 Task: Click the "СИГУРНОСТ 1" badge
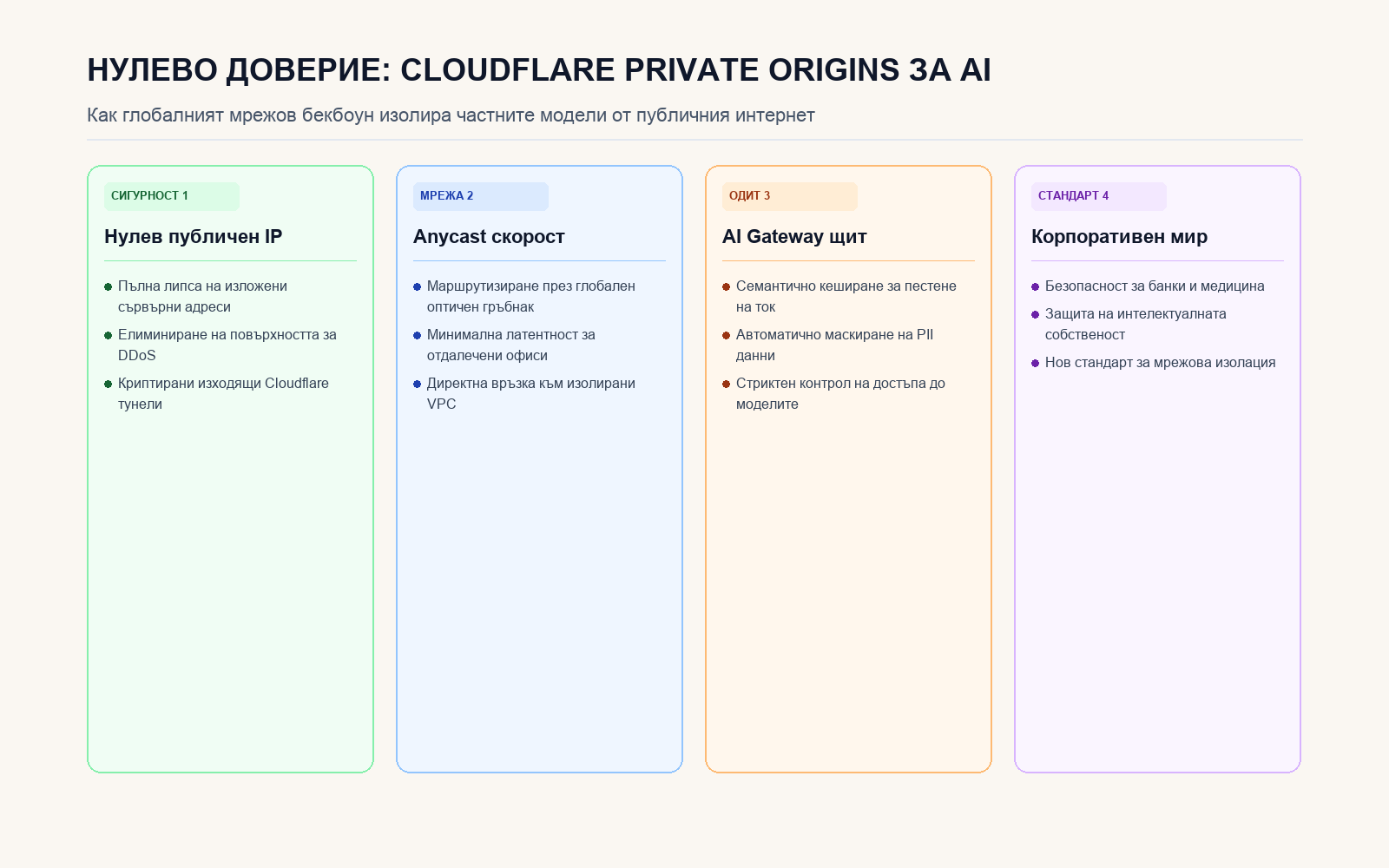pos(172,196)
